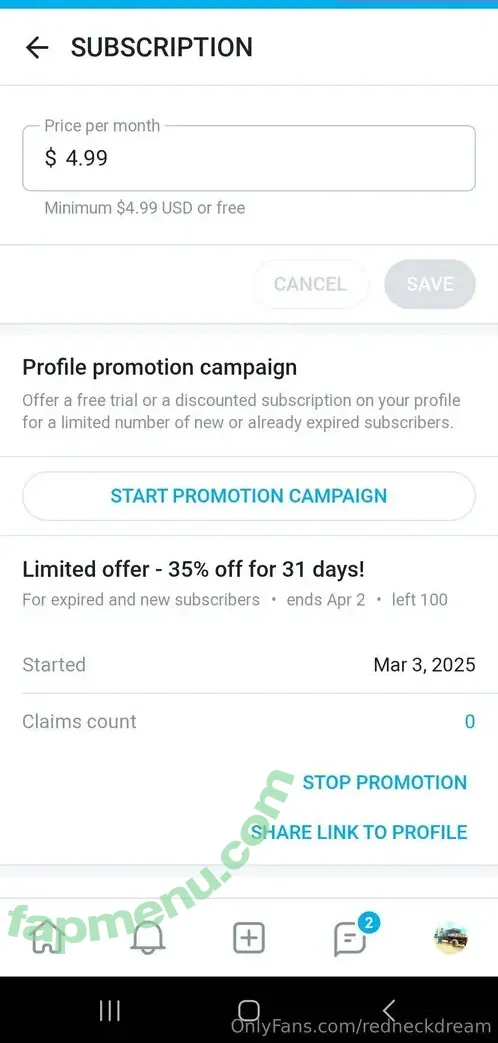Start a promotion campaign
This screenshot has width=498, height=1043.
pyautogui.click(x=249, y=496)
